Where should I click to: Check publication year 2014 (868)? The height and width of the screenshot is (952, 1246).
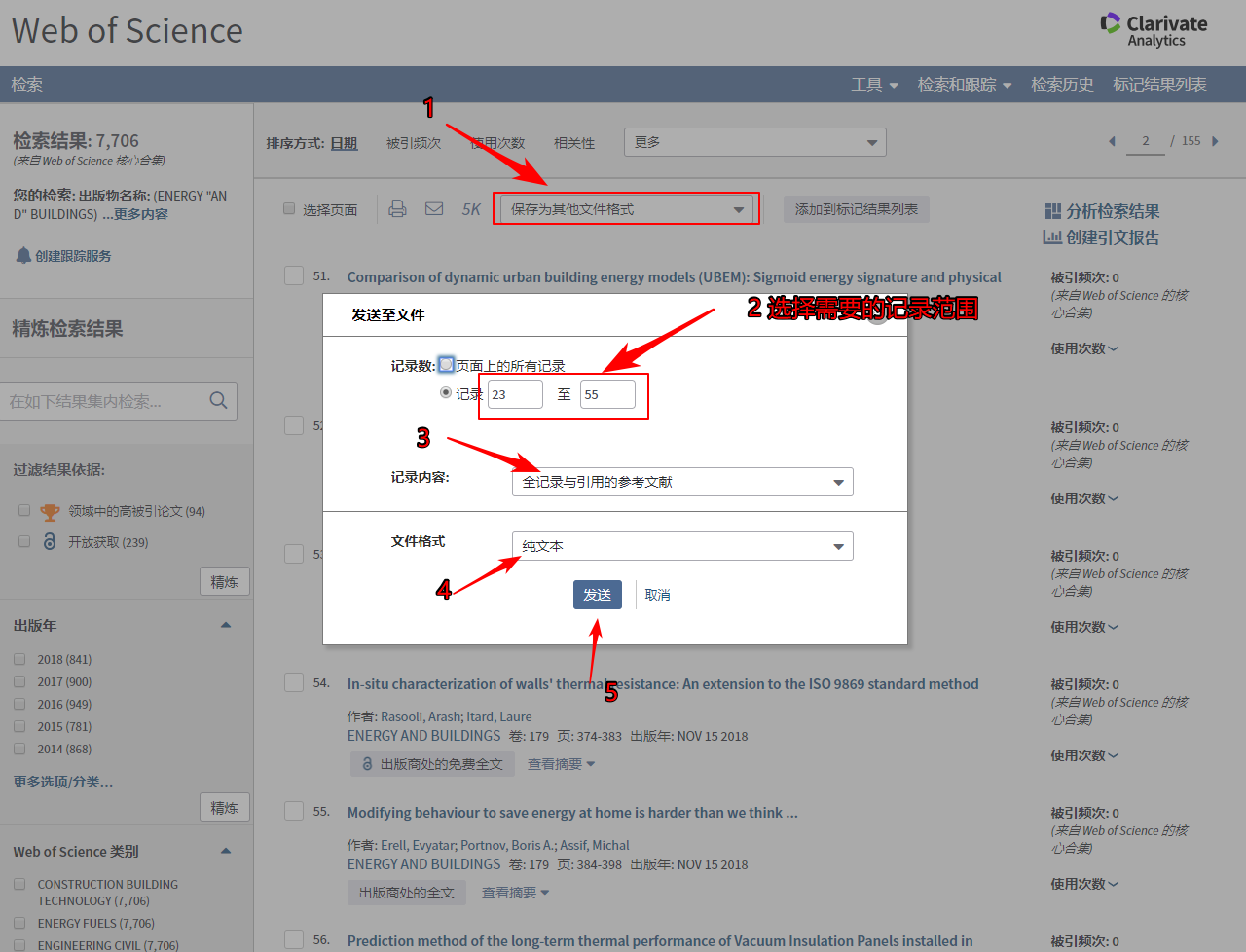click(19, 748)
